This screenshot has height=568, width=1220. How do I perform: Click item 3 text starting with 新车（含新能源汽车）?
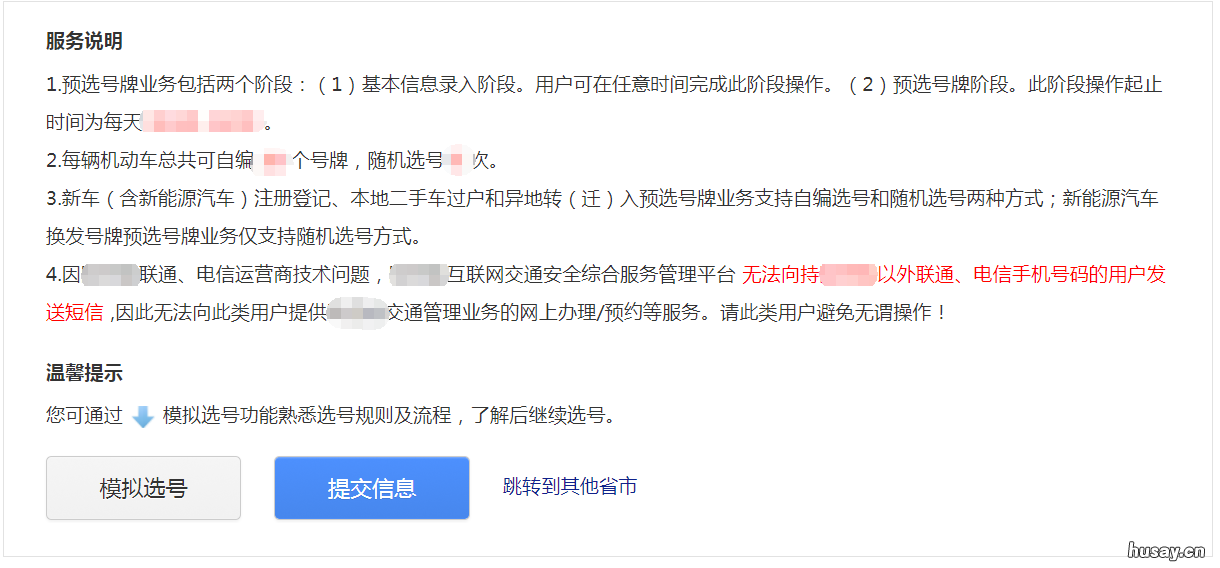point(603,218)
